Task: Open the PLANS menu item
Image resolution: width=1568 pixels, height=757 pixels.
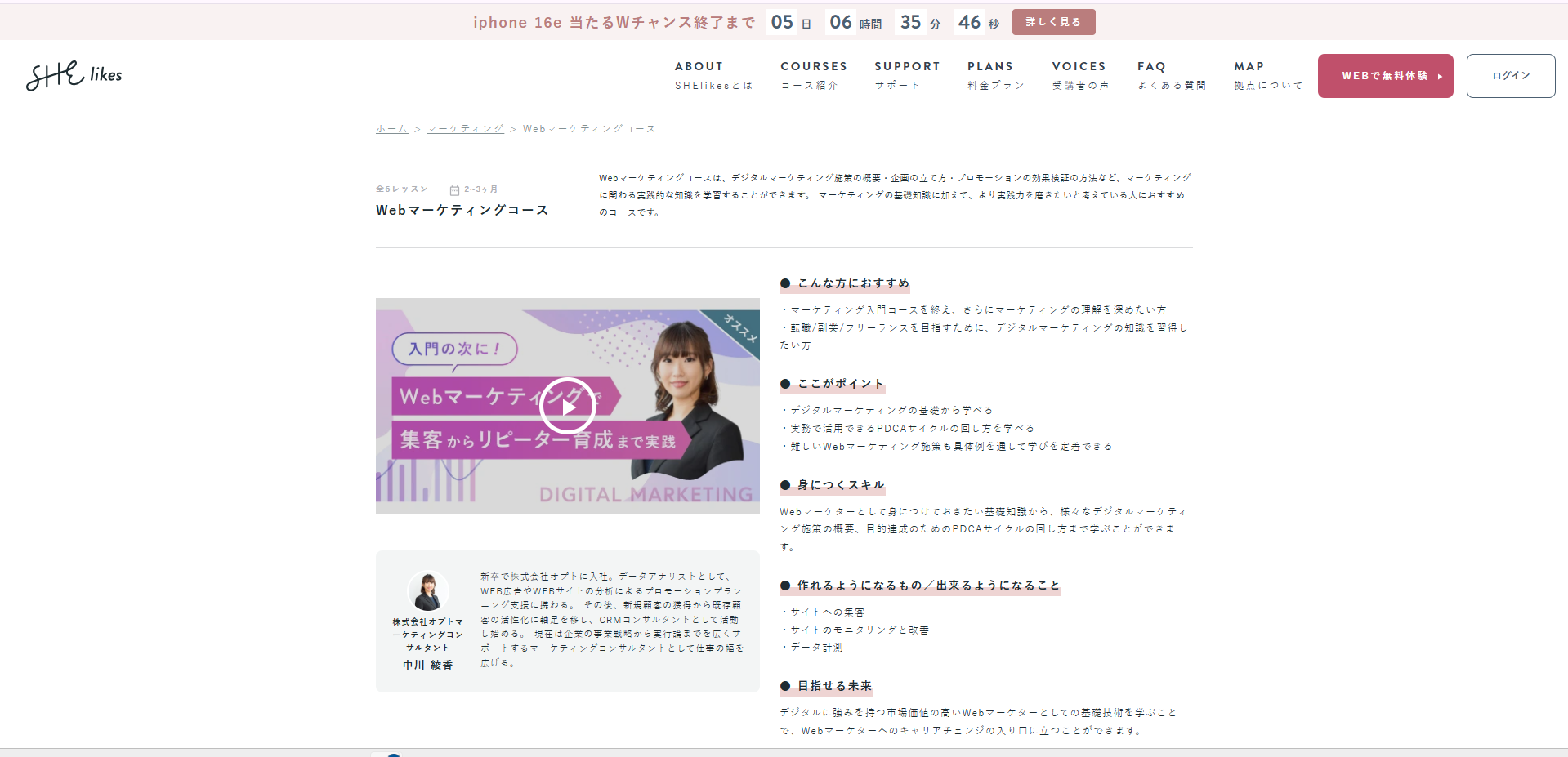Action: [x=995, y=75]
